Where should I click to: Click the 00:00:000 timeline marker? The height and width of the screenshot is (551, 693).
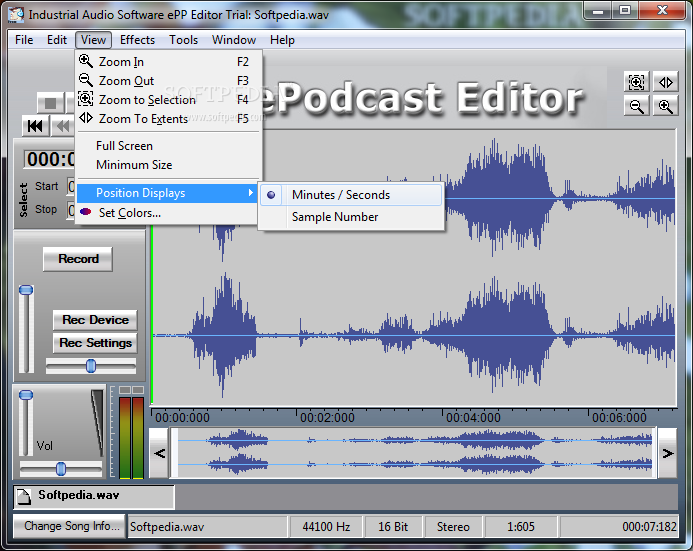tap(182, 418)
